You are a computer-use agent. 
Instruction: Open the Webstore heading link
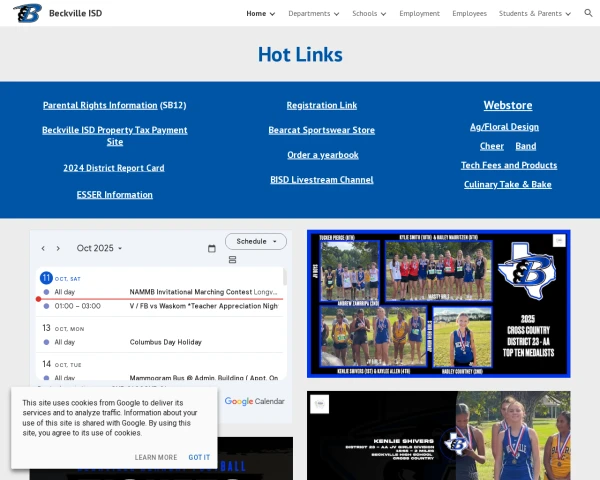(508, 105)
